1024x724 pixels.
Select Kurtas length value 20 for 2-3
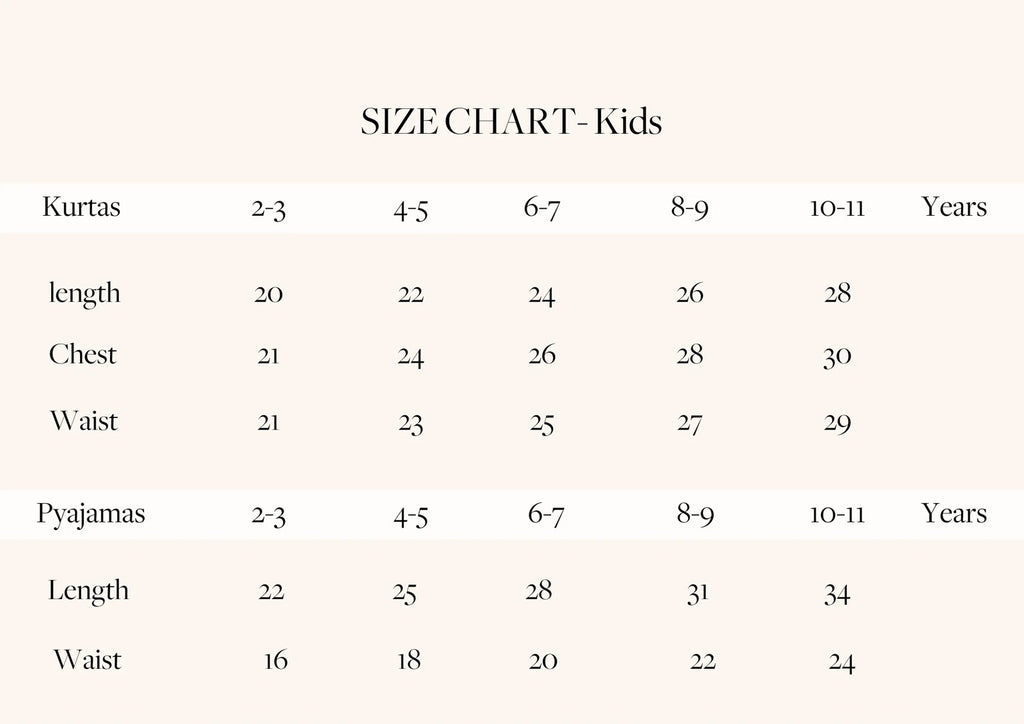click(x=268, y=294)
